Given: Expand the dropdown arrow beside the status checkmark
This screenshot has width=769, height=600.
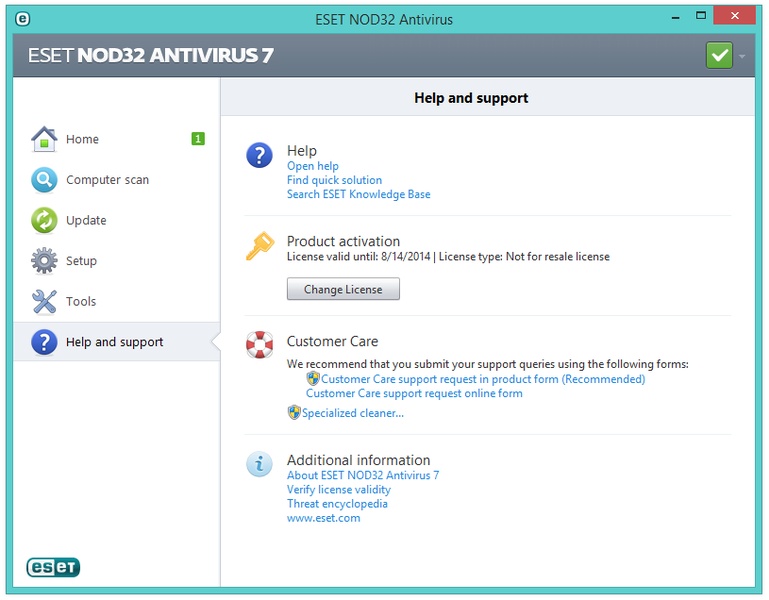Looking at the screenshot, I should click(x=742, y=56).
